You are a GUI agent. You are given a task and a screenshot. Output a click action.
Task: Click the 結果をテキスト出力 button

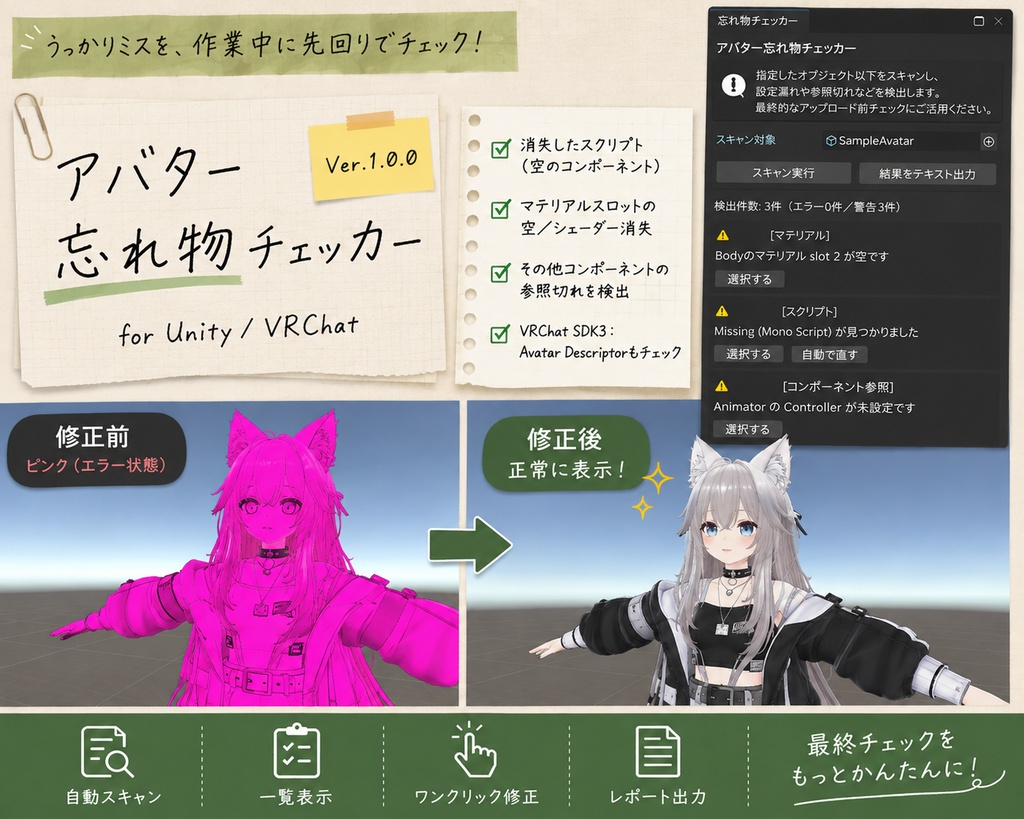point(927,174)
